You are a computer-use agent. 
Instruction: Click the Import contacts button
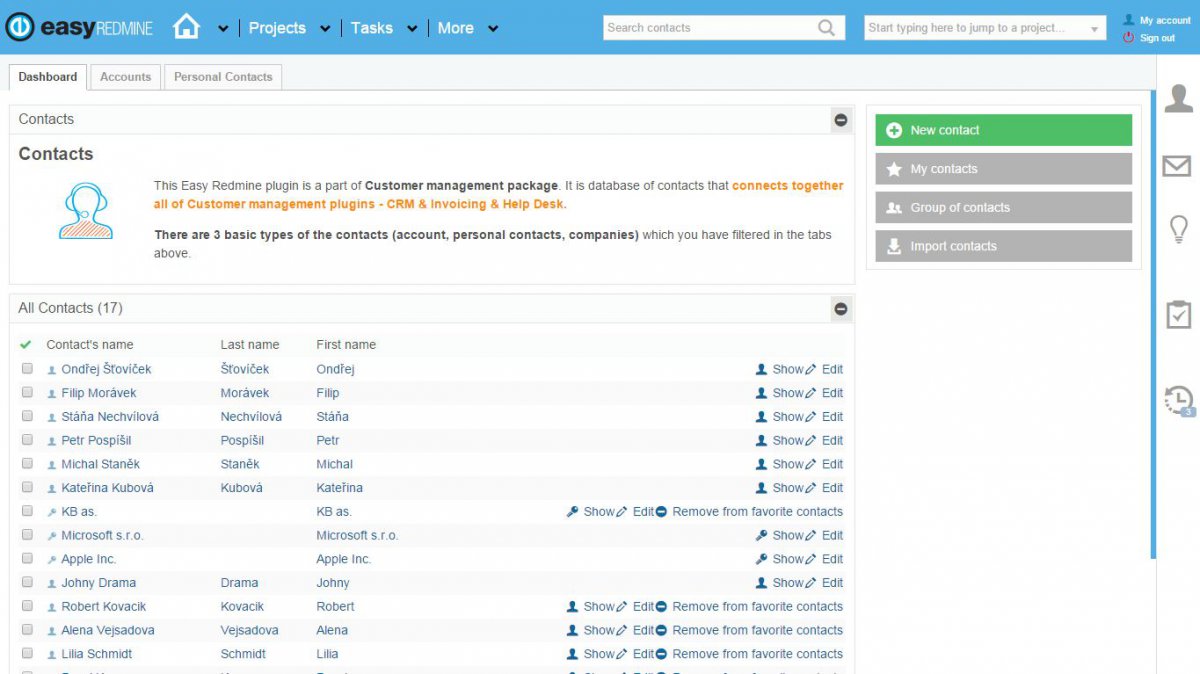(1003, 246)
